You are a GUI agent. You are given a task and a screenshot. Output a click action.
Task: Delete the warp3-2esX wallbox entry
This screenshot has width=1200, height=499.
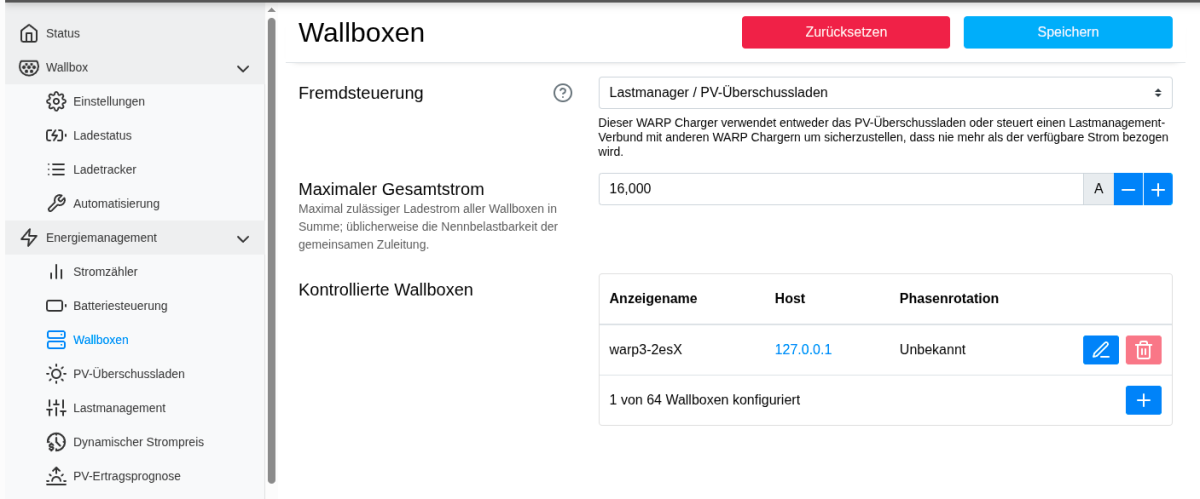pyautogui.click(x=1143, y=350)
